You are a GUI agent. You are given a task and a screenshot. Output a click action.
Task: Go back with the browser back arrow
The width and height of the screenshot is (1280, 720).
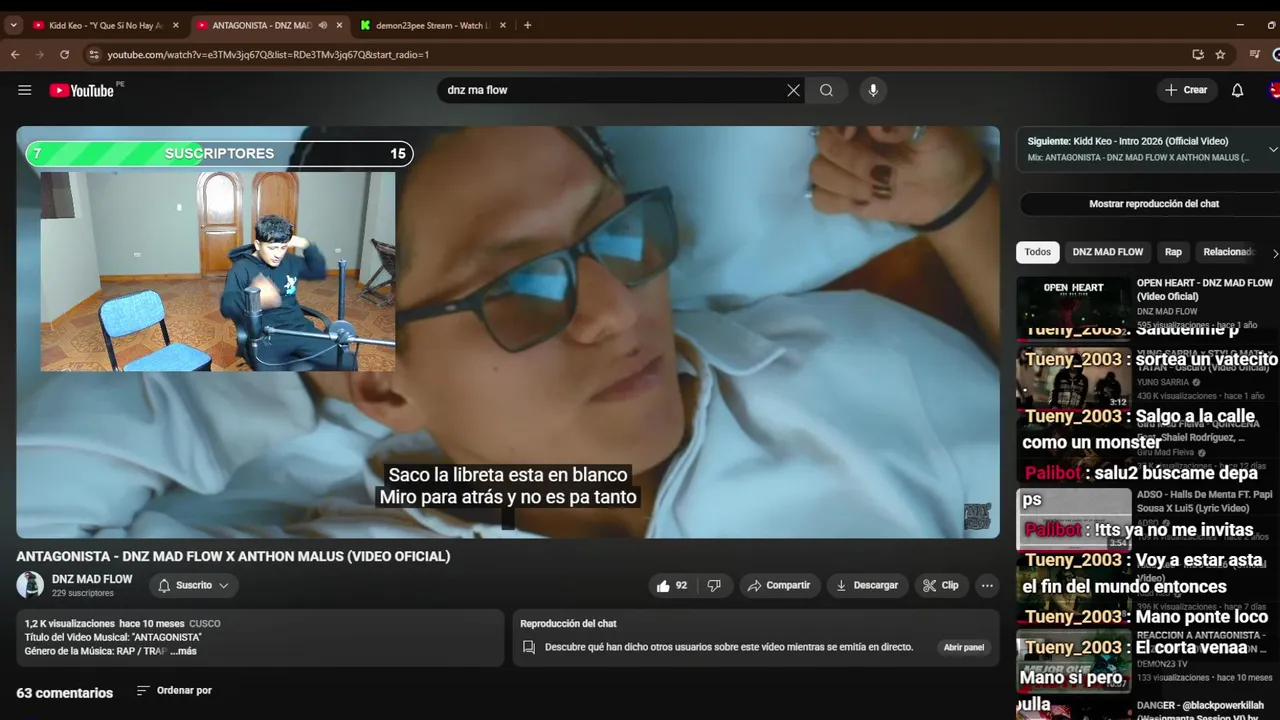(15, 54)
